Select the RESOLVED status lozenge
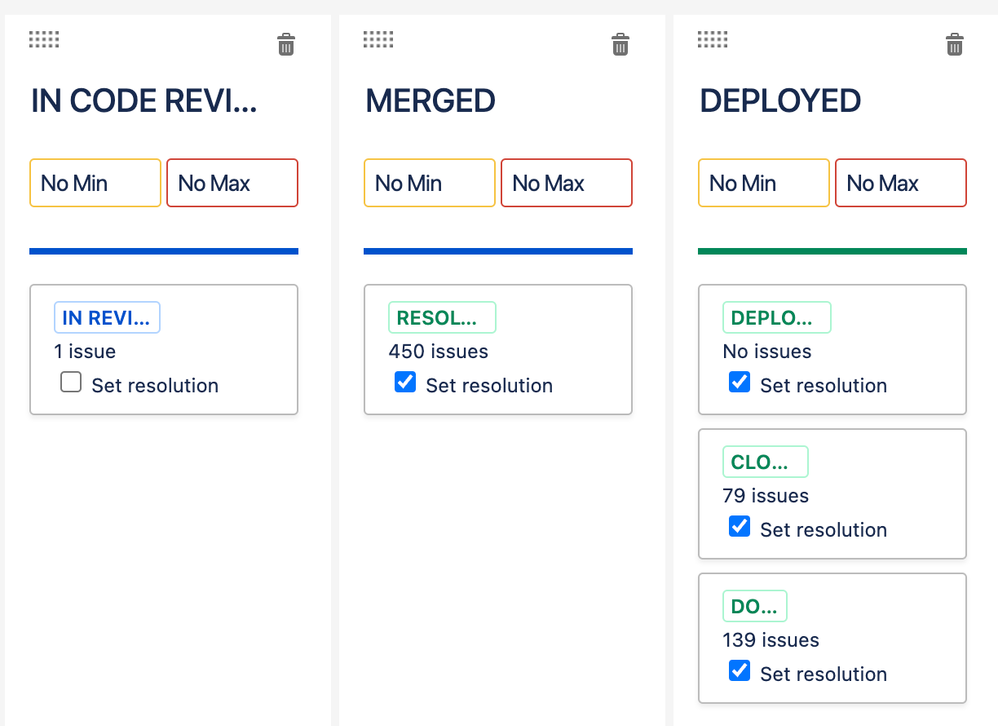The image size is (998, 726). click(442, 318)
